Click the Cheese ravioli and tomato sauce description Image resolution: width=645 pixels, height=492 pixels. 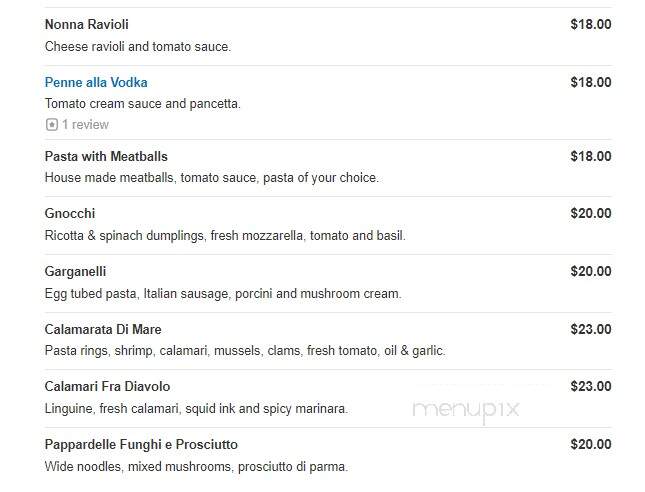coord(138,46)
